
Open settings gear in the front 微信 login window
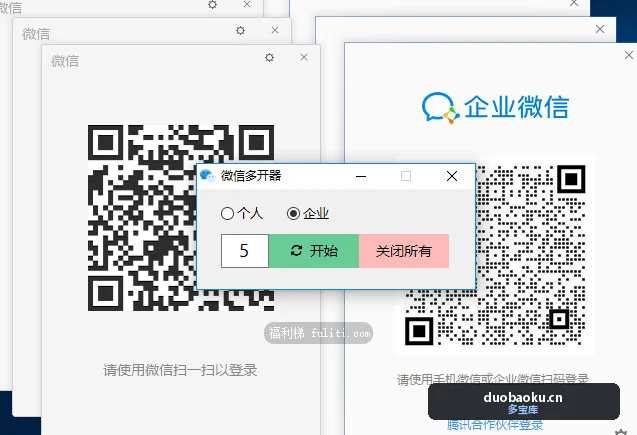(269, 57)
